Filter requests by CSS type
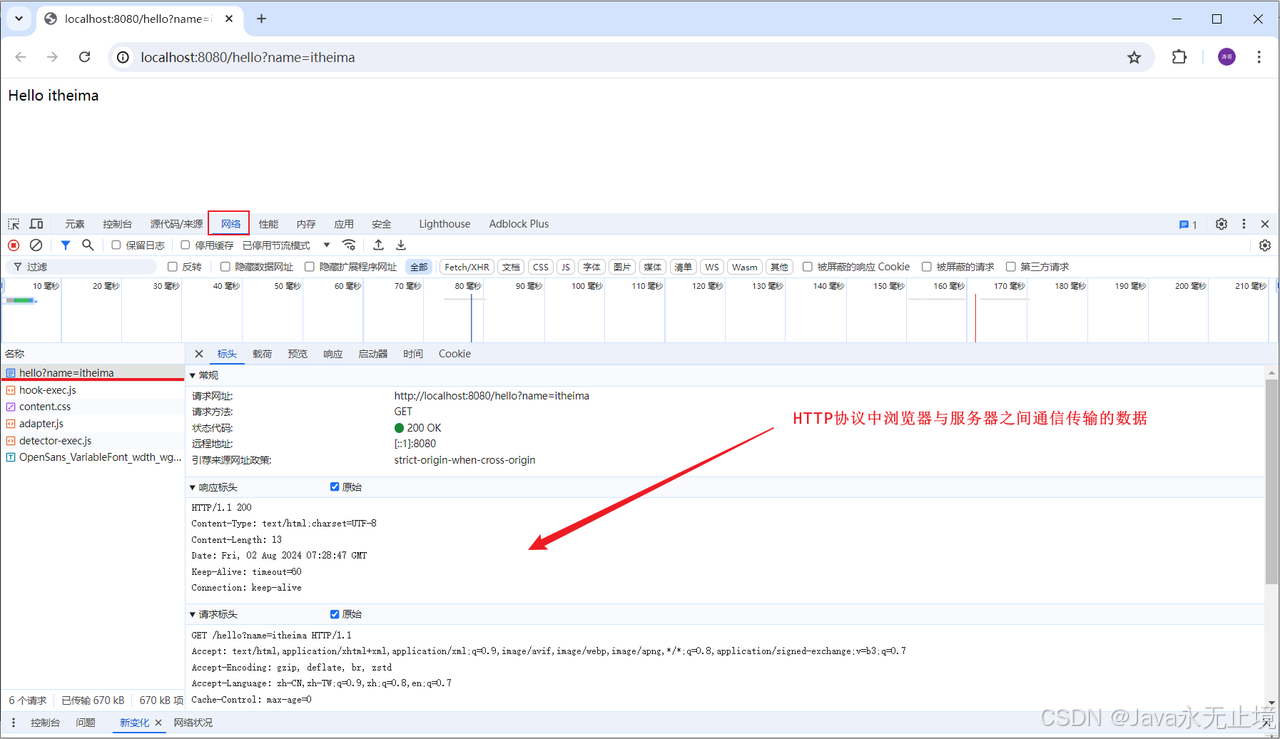 tap(540, 267)
